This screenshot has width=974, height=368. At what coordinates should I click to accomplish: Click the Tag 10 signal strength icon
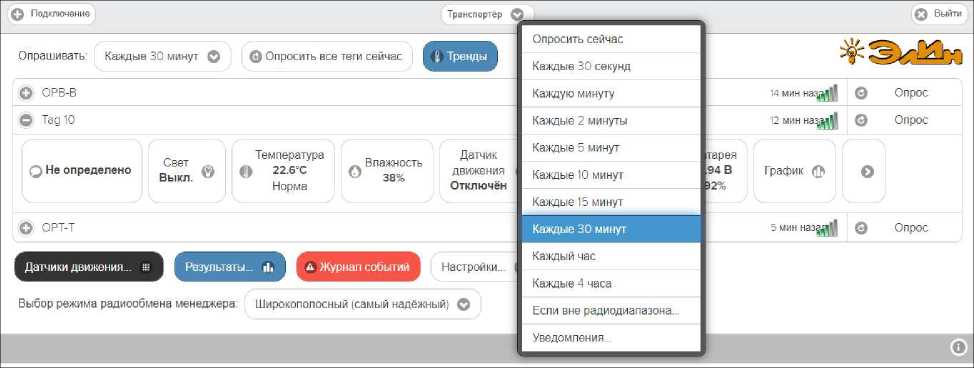coord(827,120)
